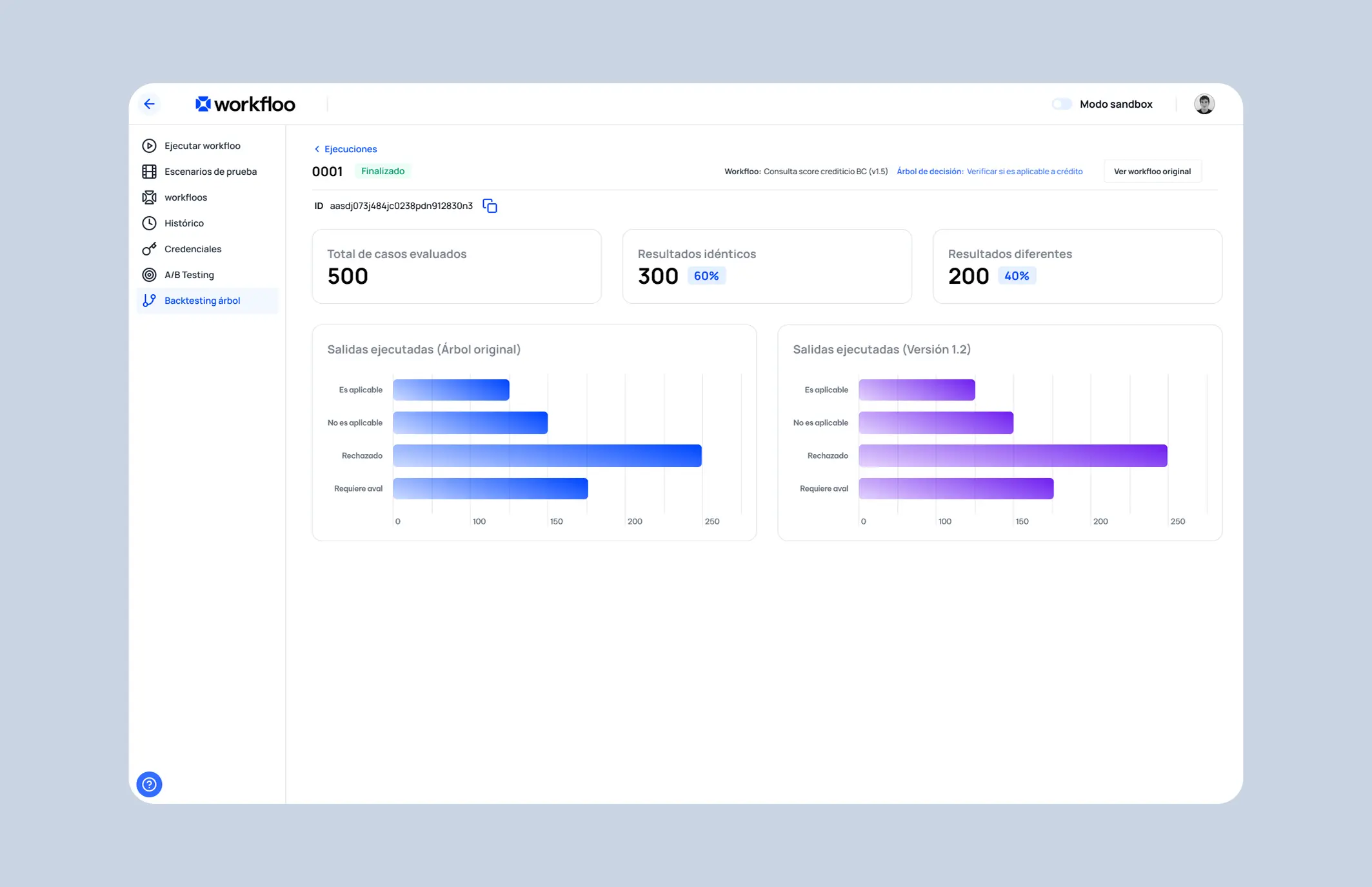Viewport: 1372px width, 887px height.
Task: Click the back arrow in header
Action: (x=149, y=104)
